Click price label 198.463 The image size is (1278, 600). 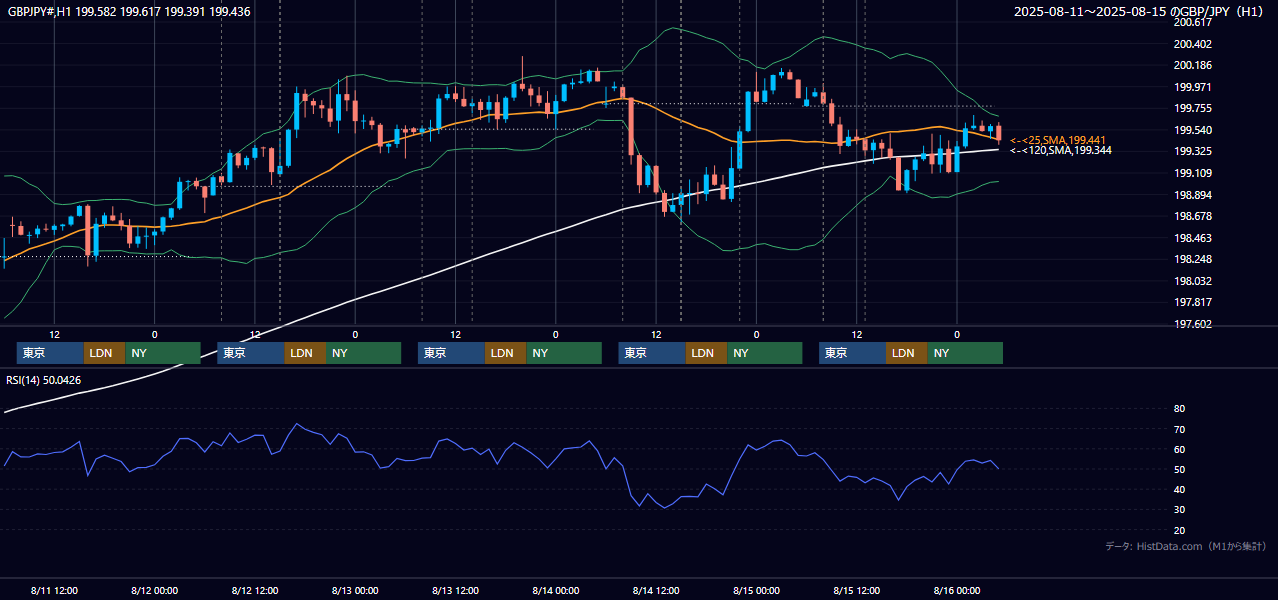(x=1193, y=238)
